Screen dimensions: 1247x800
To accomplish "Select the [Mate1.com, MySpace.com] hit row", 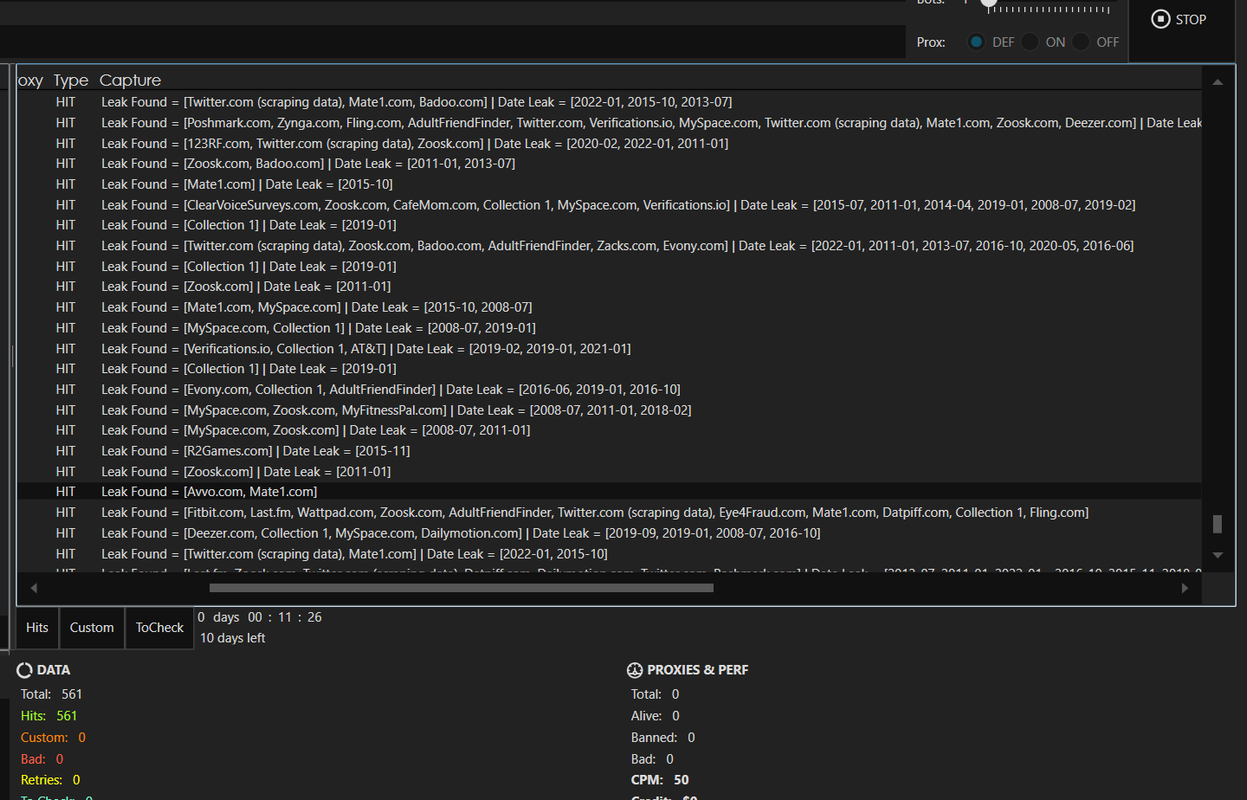I will [609, 307].
